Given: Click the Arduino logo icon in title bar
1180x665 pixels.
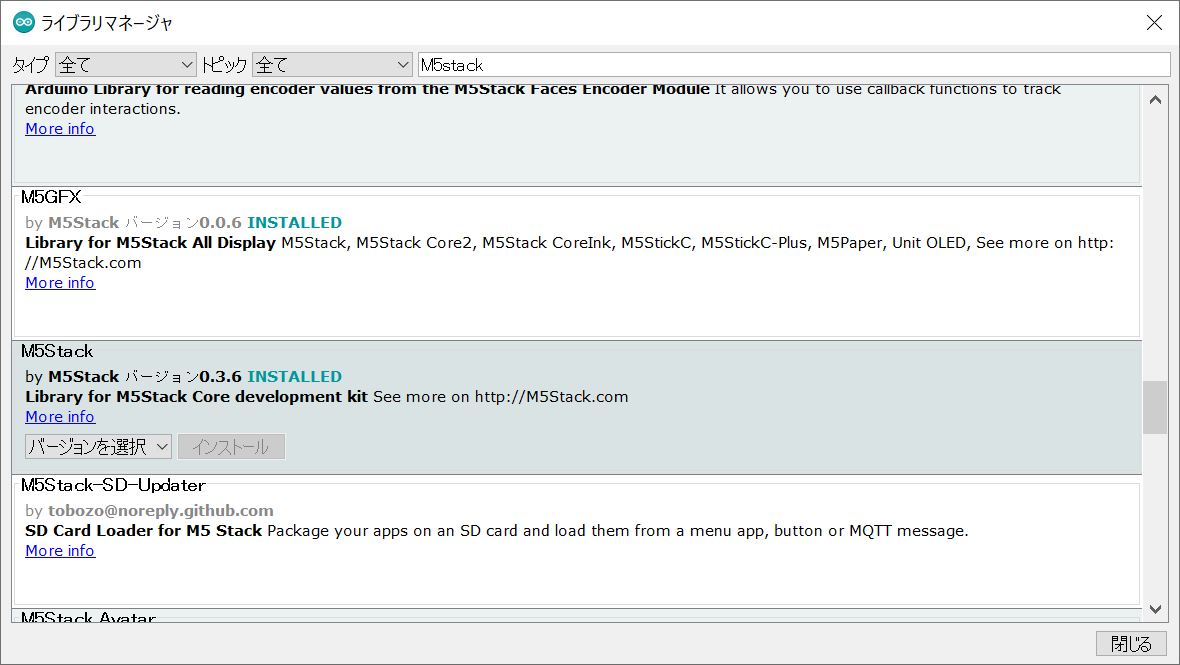Looking at the screenshot, I should (x=24, y=23).
